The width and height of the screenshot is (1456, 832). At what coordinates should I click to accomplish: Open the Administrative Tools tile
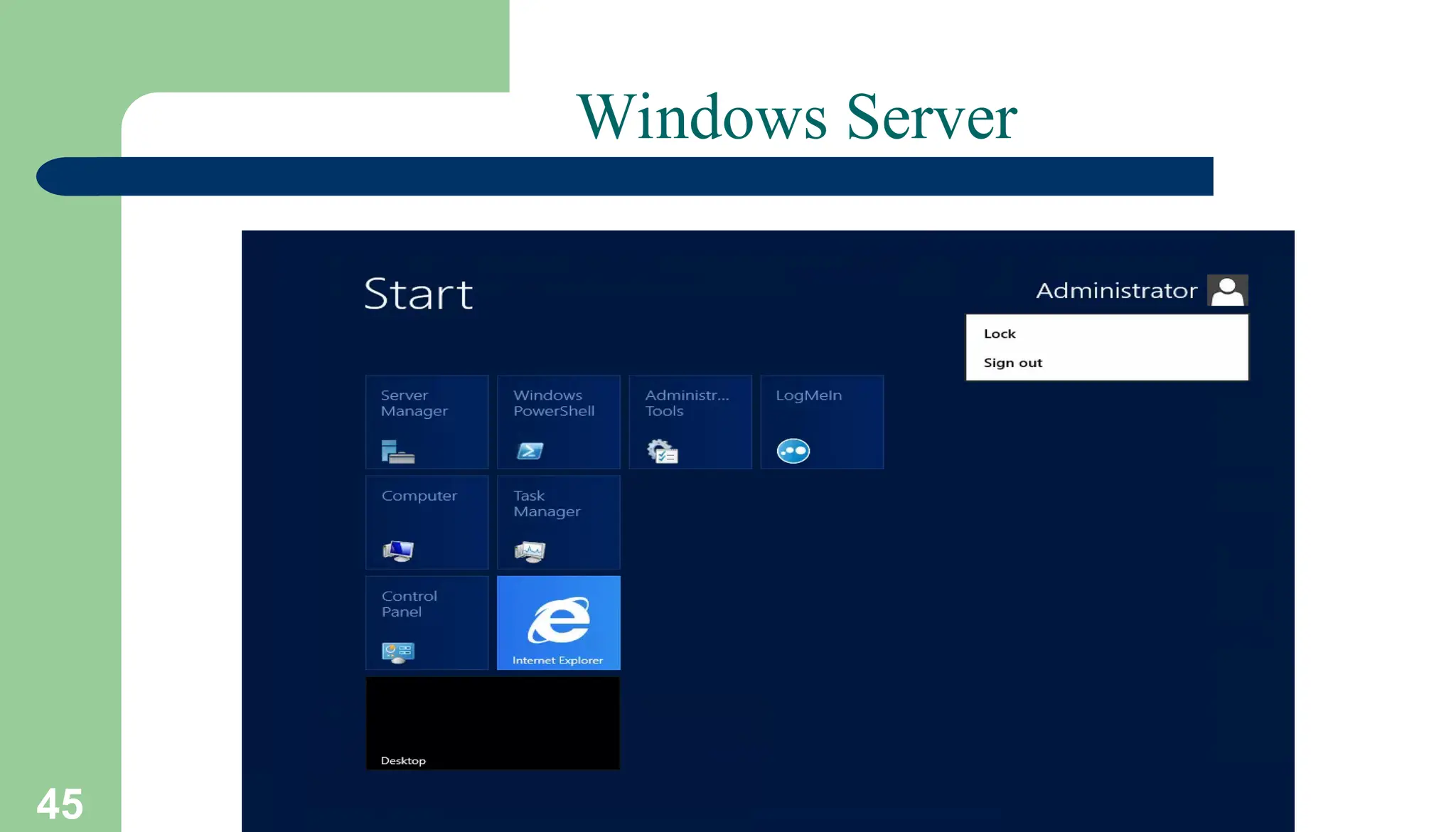point(690,422)
